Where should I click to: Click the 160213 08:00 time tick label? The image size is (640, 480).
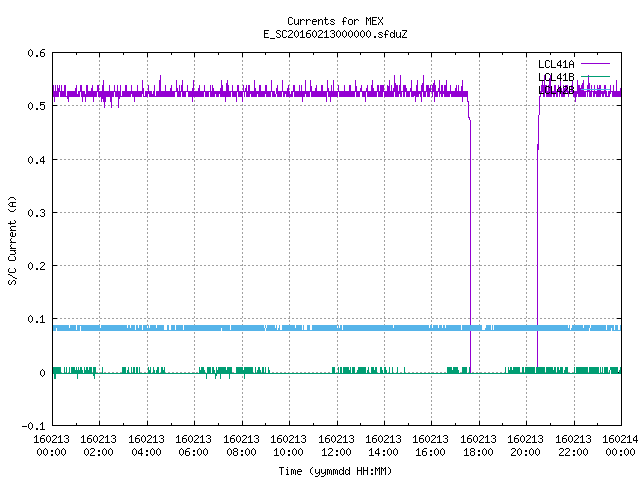pyautogui.click(x=241, y=445)
